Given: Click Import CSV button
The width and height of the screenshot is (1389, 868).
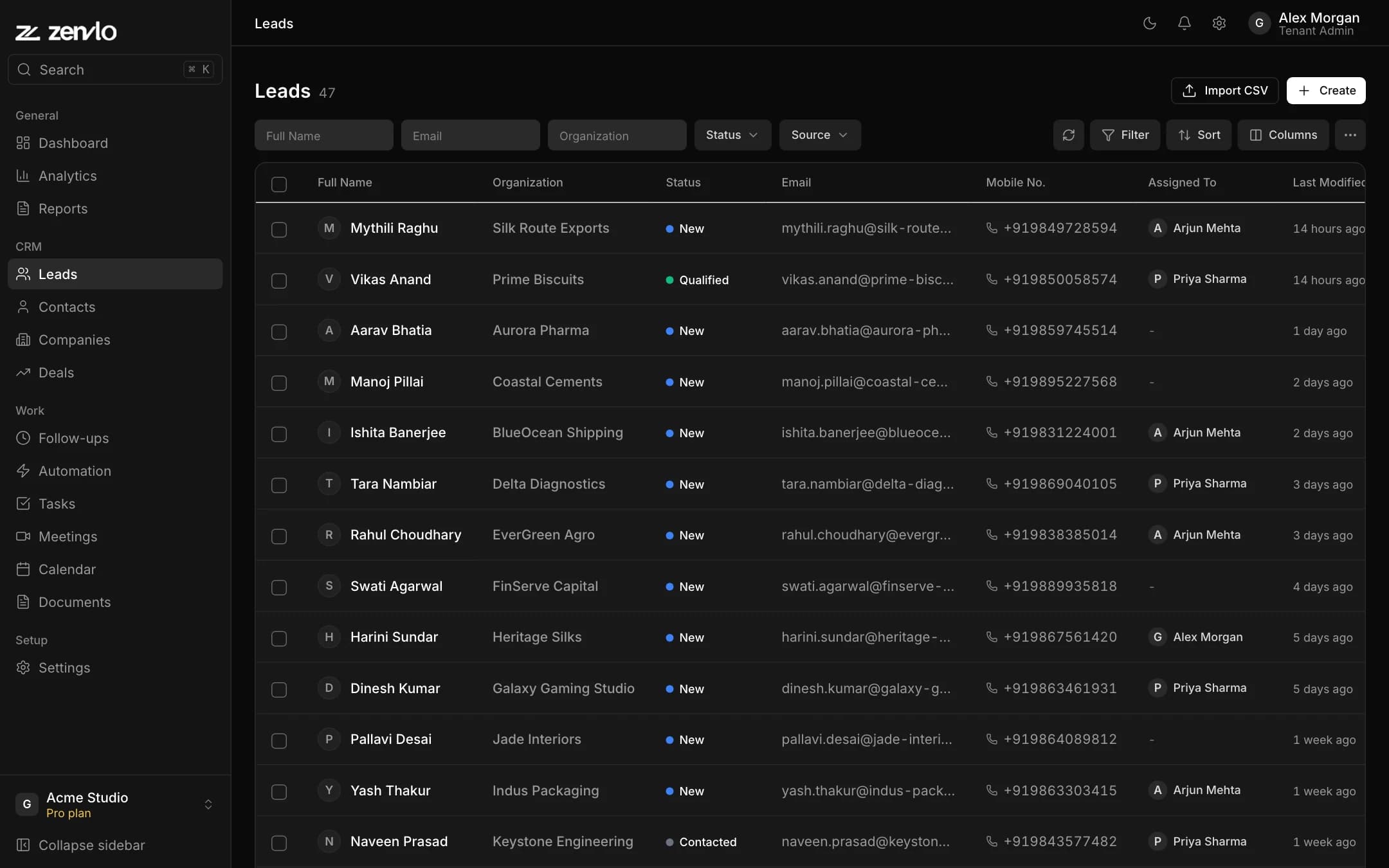Looking at the screenshot, I should pos(1225,91).
